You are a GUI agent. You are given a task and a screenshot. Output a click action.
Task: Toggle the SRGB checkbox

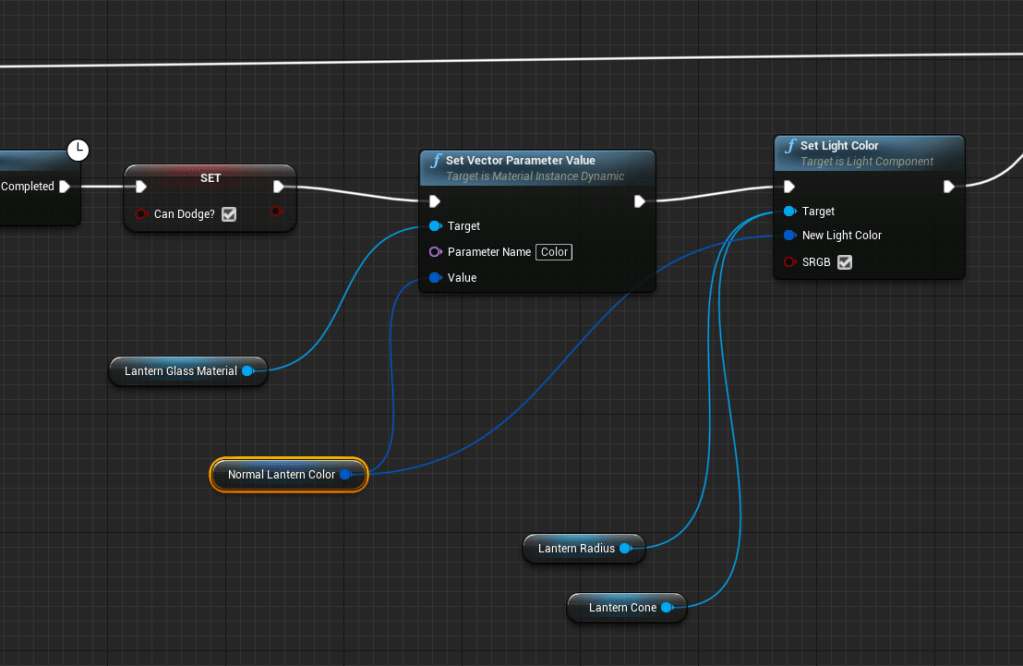pos(845,262)
